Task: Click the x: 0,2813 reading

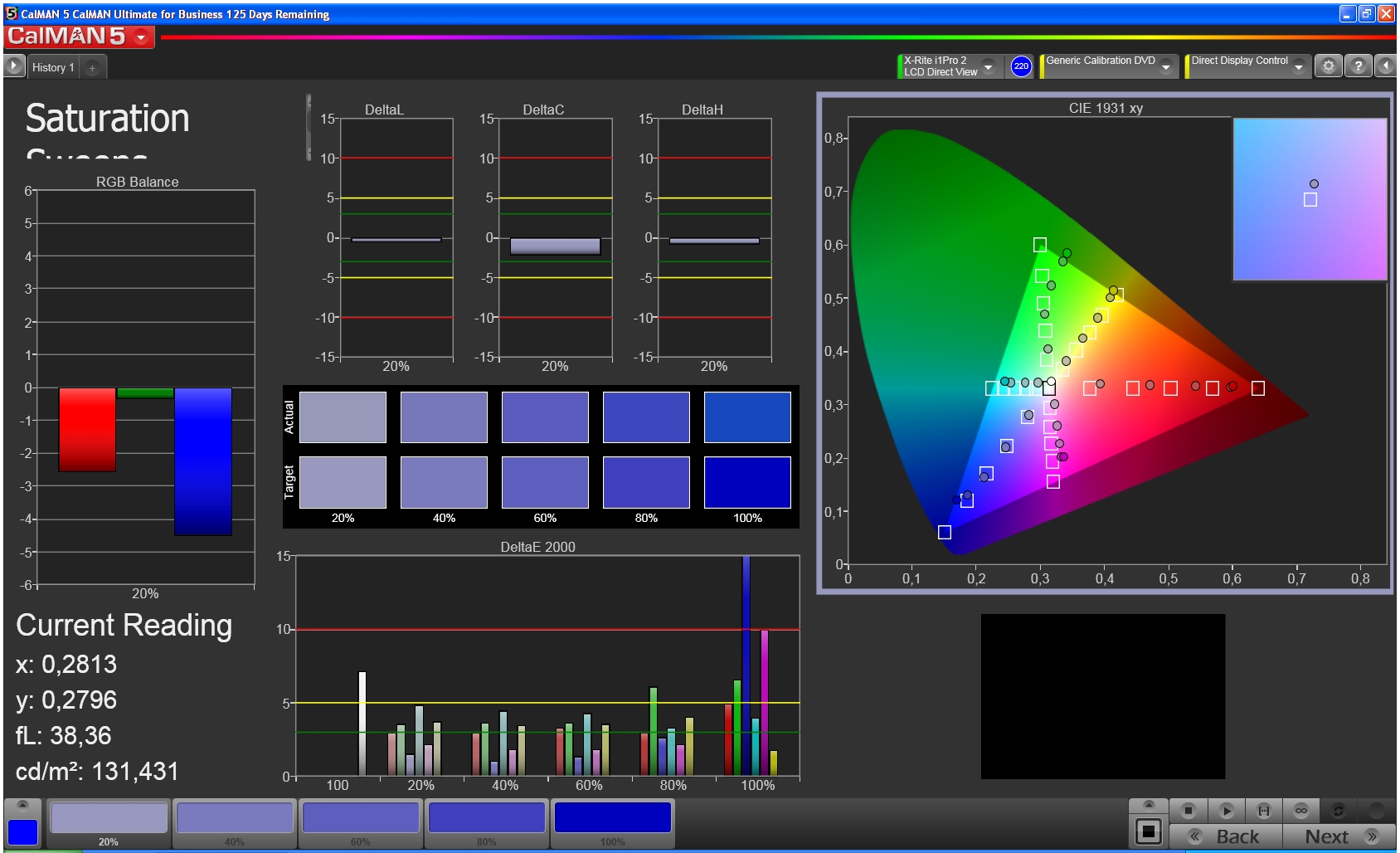Action: (x=66, y=664)
